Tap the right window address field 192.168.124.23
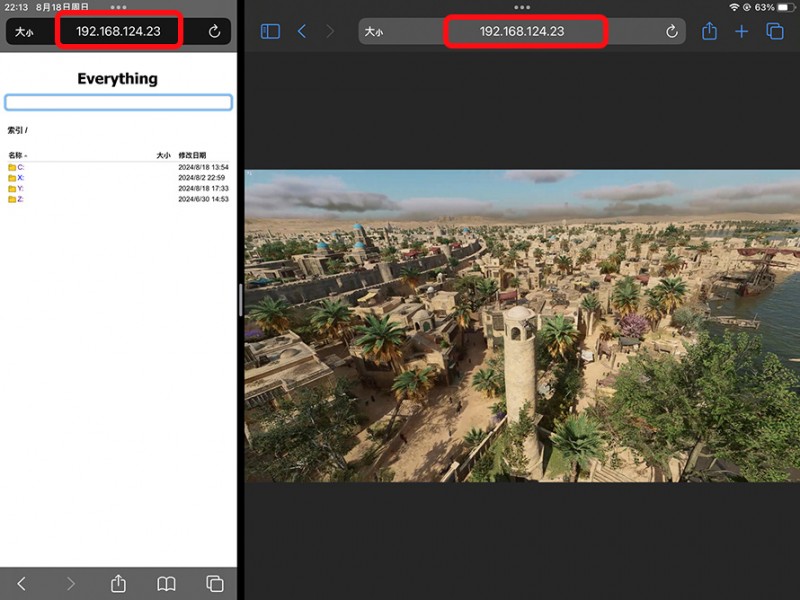 pyautogui.click(x=522, y=32)
